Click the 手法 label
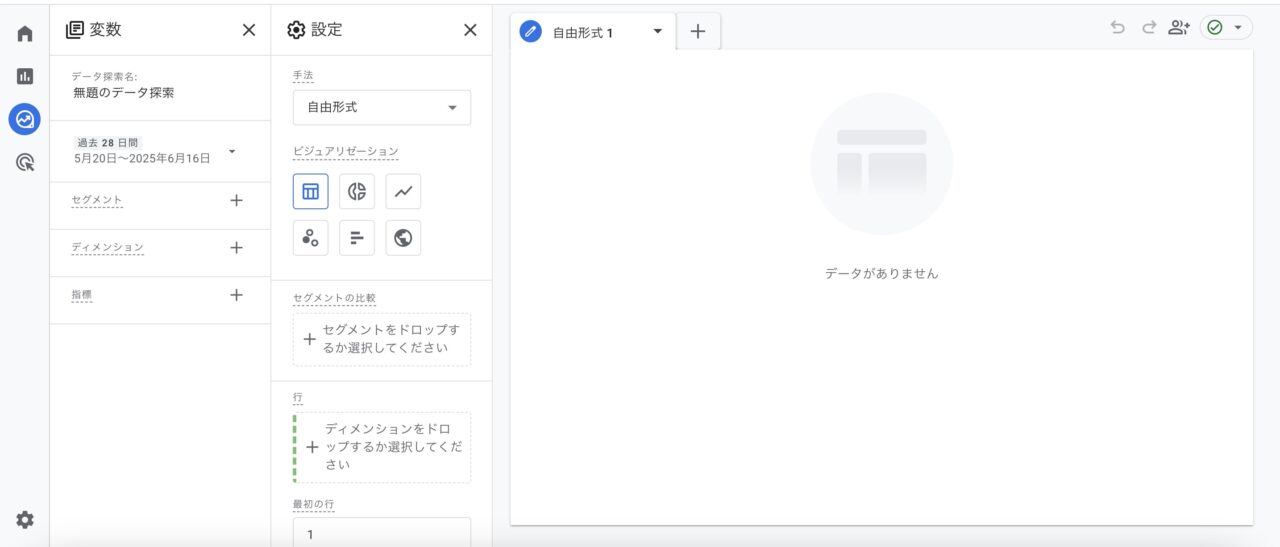Image resolution: width=1280 pixels, height=547 pixels. (x=303, y=75)
